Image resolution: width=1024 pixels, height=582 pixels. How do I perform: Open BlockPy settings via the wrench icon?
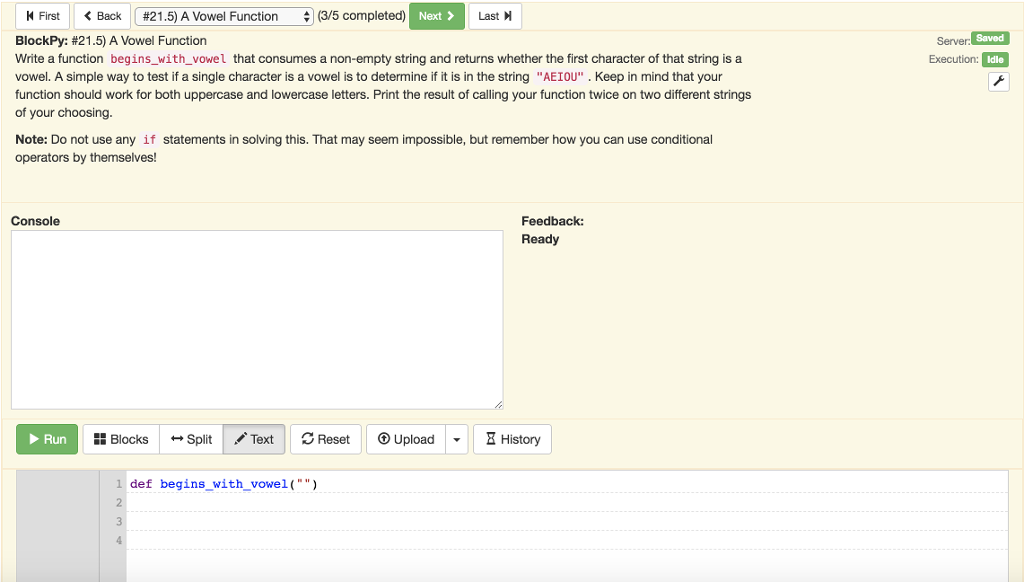coord(998,81)
